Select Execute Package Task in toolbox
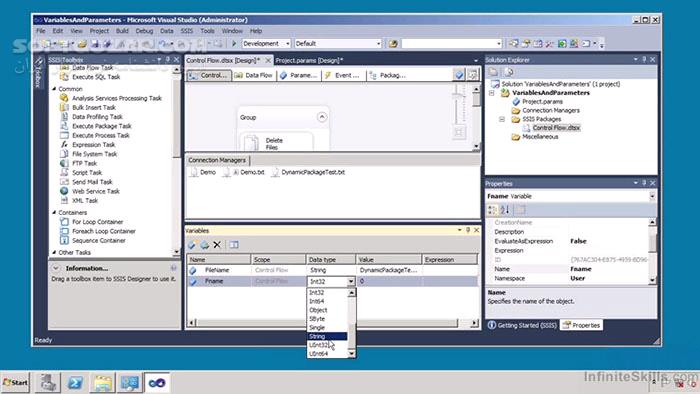 96,126
